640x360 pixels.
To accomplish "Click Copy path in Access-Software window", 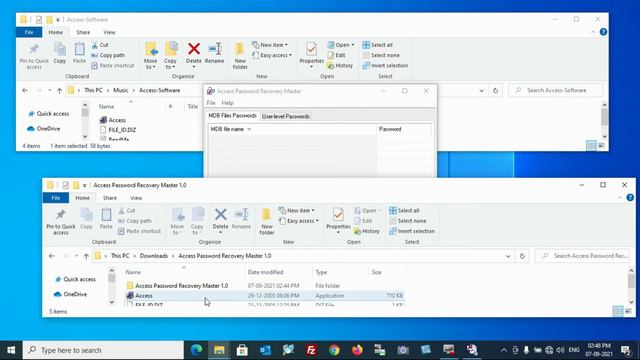I will (108, 55).
